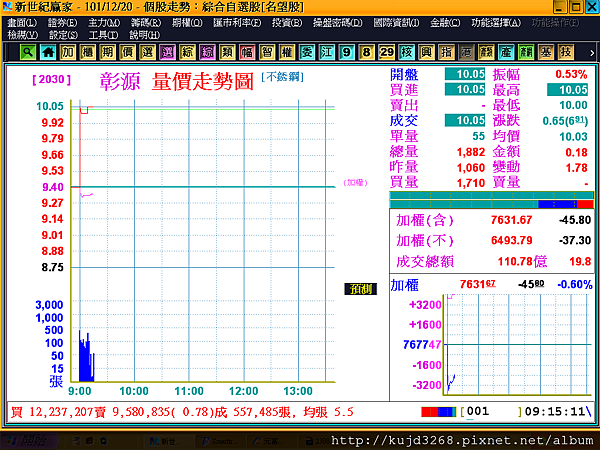600x450 pixels.
Task: Click the dark 港 toolbar icon
Action: 466,52
